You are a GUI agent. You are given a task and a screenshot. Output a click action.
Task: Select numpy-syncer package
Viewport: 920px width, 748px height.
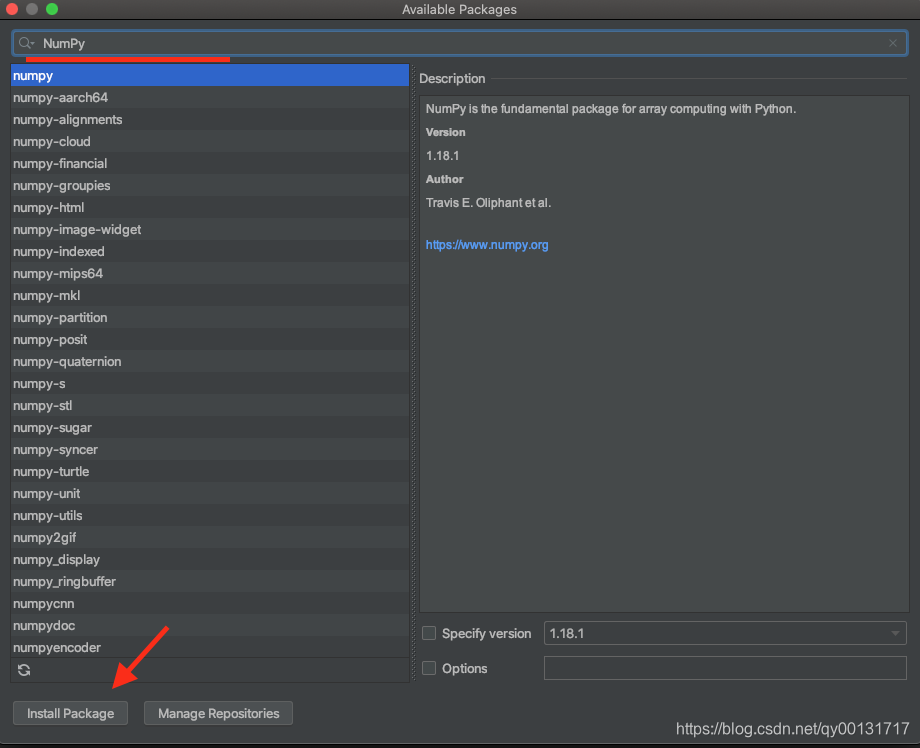tap(209, 449)
